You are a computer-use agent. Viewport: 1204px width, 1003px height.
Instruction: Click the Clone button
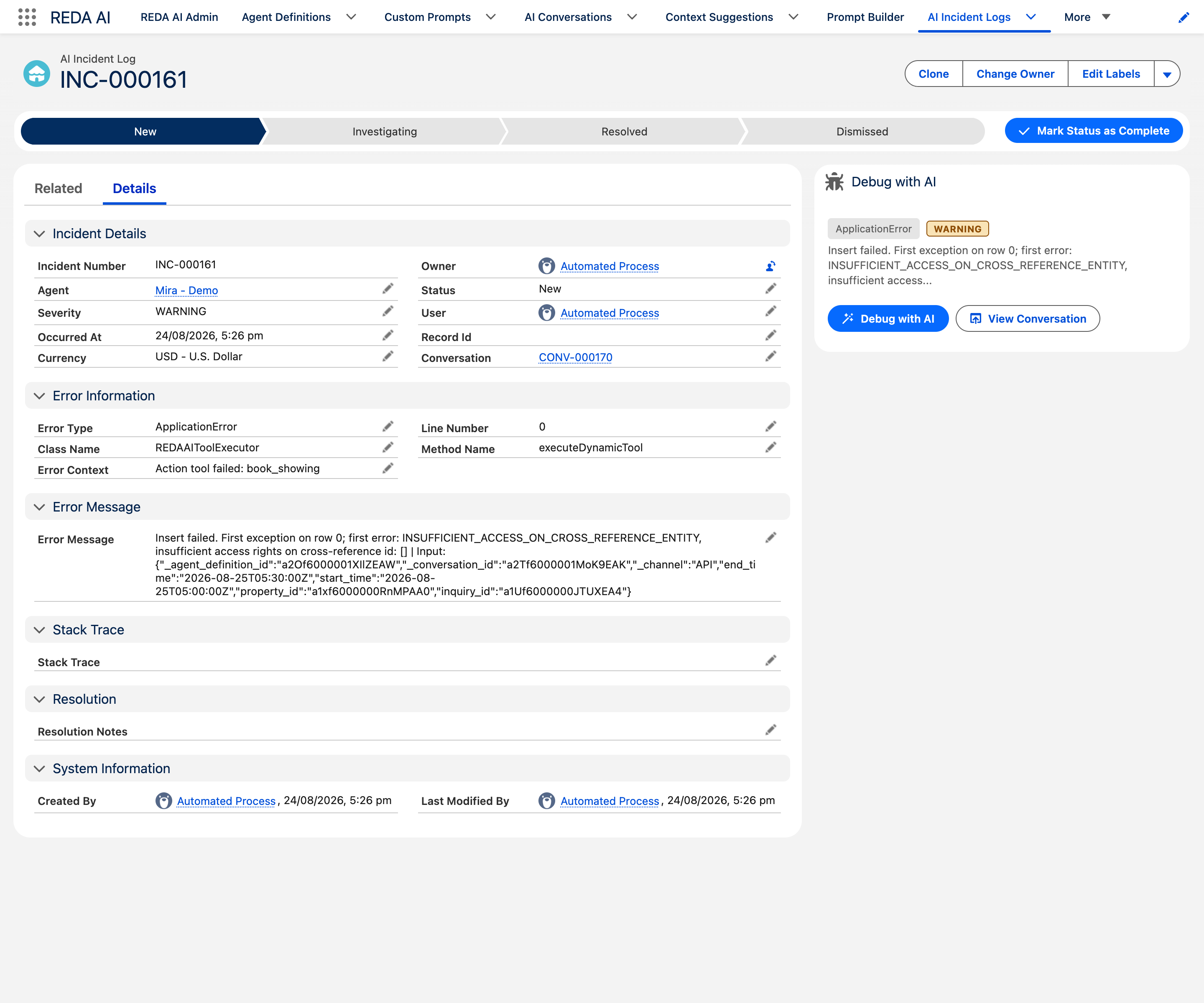[934, 74]
